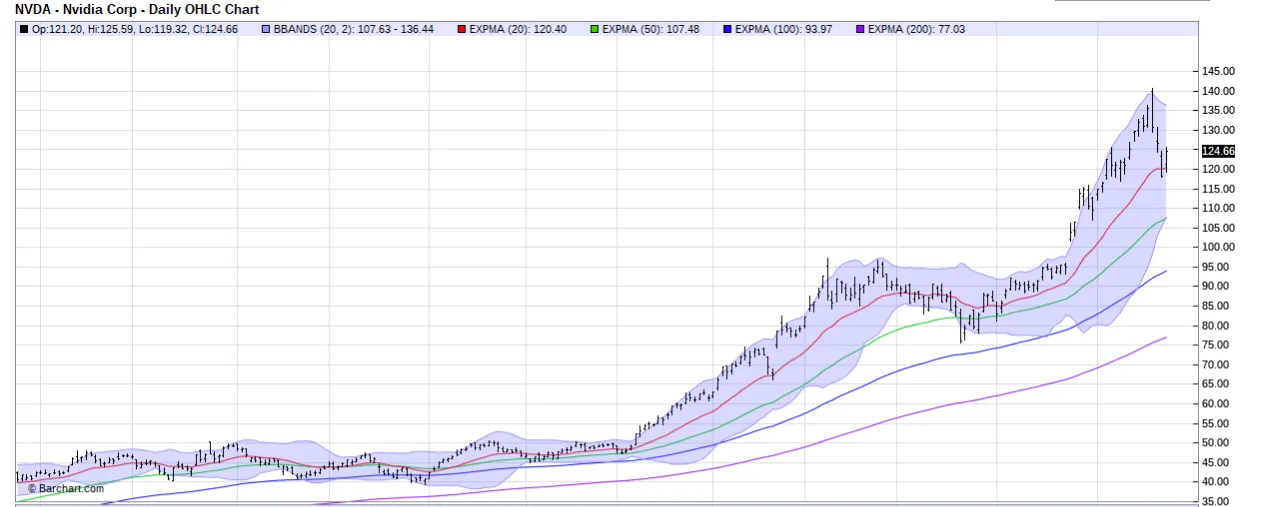Click the EXPMA (20): 120.40 label
1280x507 pixels.
pyautogui.click(x=518, y=29)
